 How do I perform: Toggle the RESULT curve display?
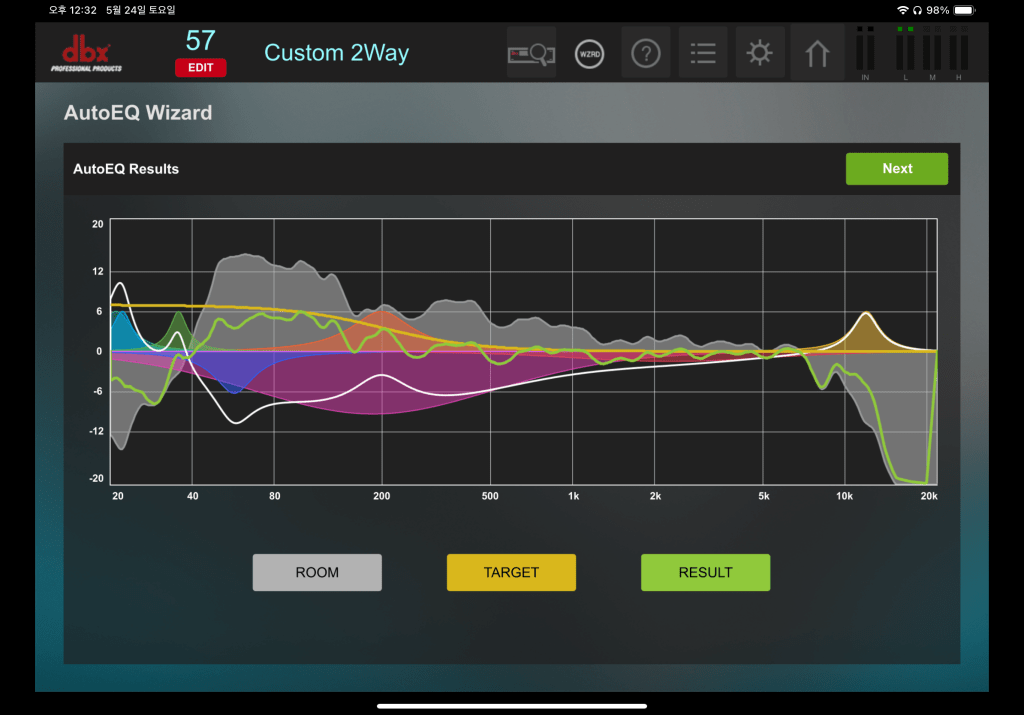705,572
